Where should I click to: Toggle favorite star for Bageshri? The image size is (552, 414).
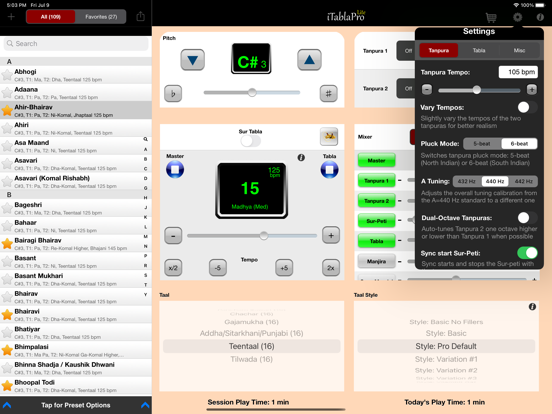coord(7,208)
